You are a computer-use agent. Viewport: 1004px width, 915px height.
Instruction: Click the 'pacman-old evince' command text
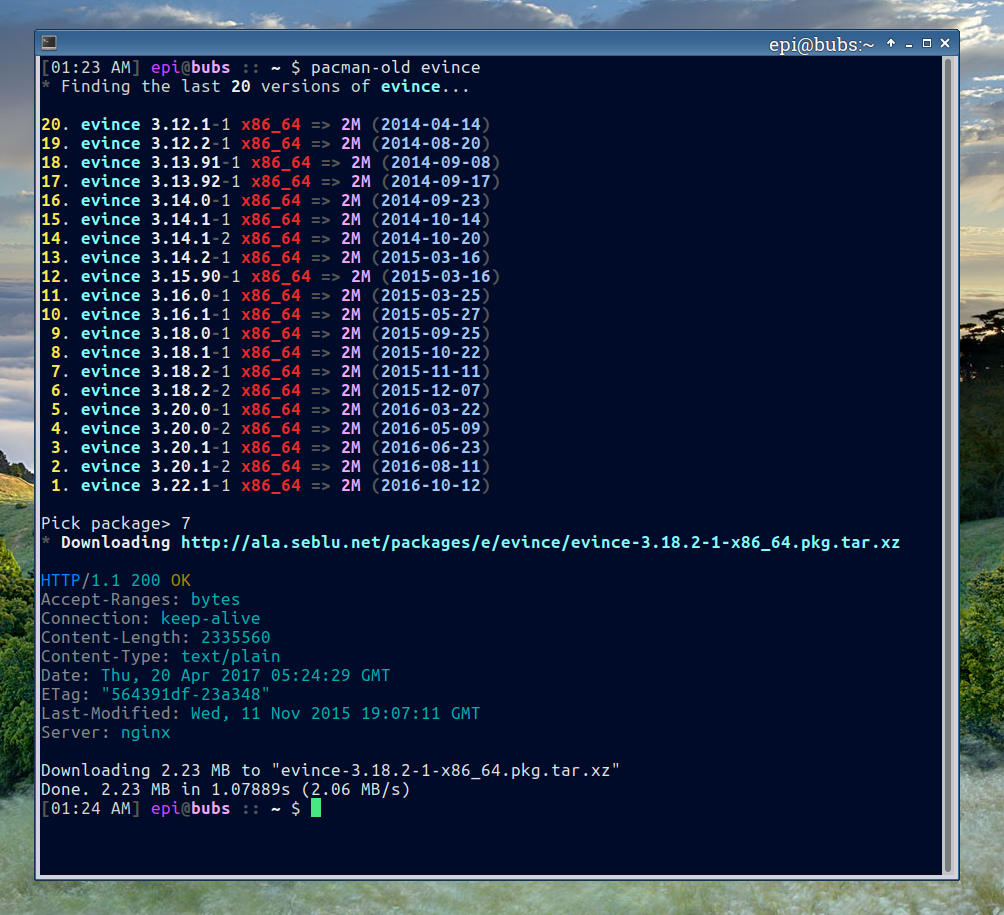[x=395, y=68]
